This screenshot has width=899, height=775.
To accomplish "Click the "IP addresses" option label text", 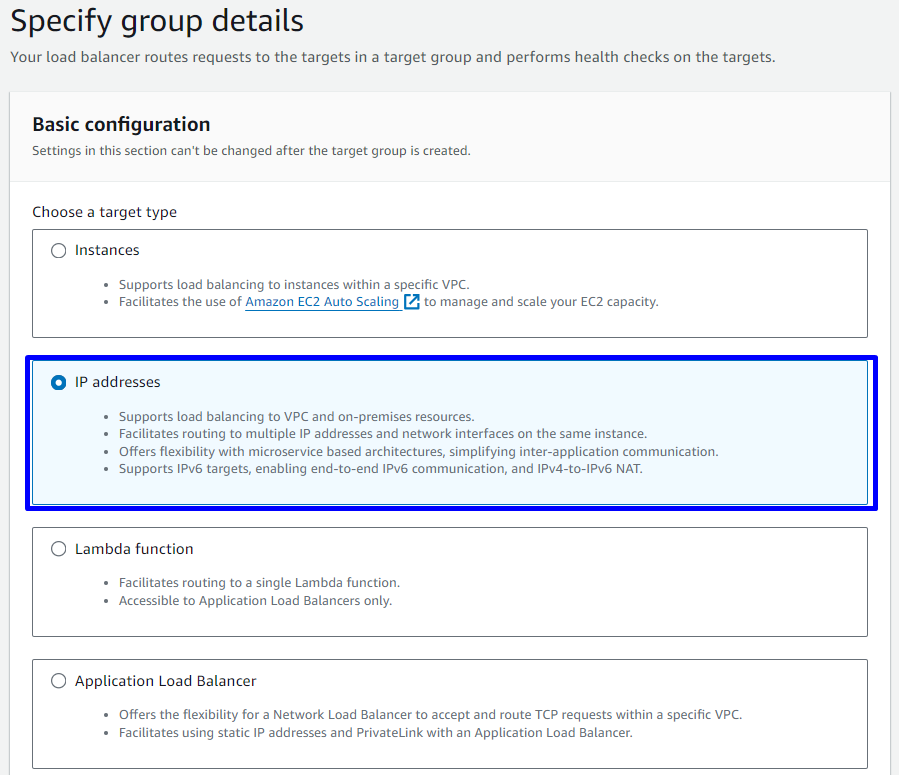I will tap(117, 382).
